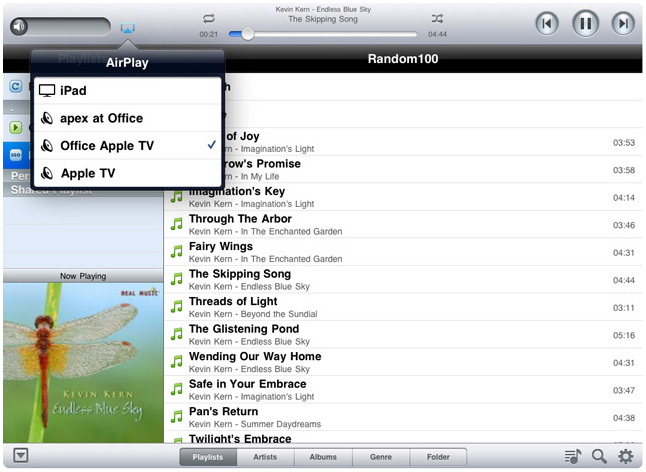Click music note icon for Imagination's Key
This screenshot has height=472, width=646.
tap(177, 196)
